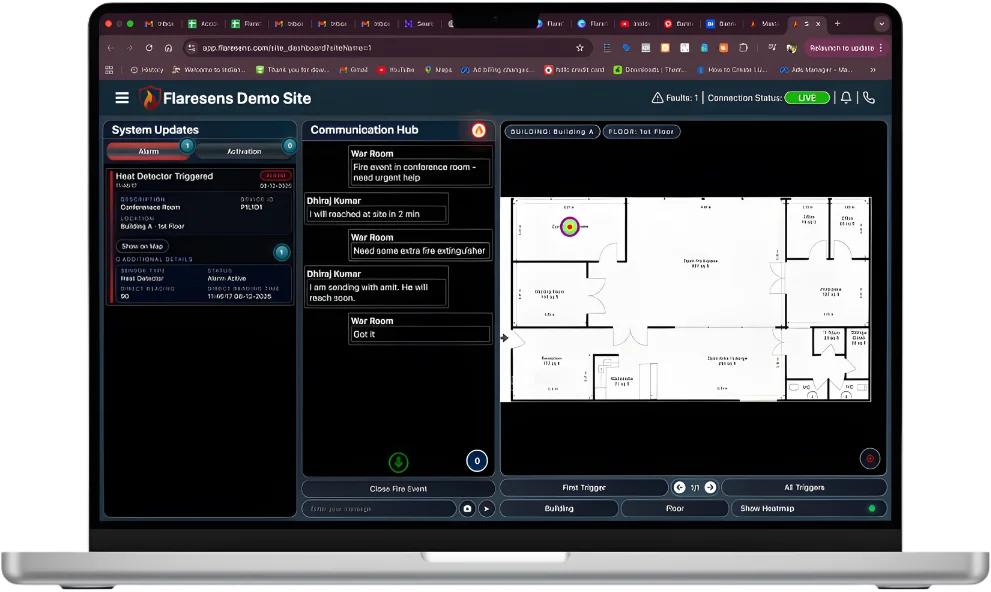
Task: Click the red target icon on map
Action: pyautogui.click(x=869, y=459)
